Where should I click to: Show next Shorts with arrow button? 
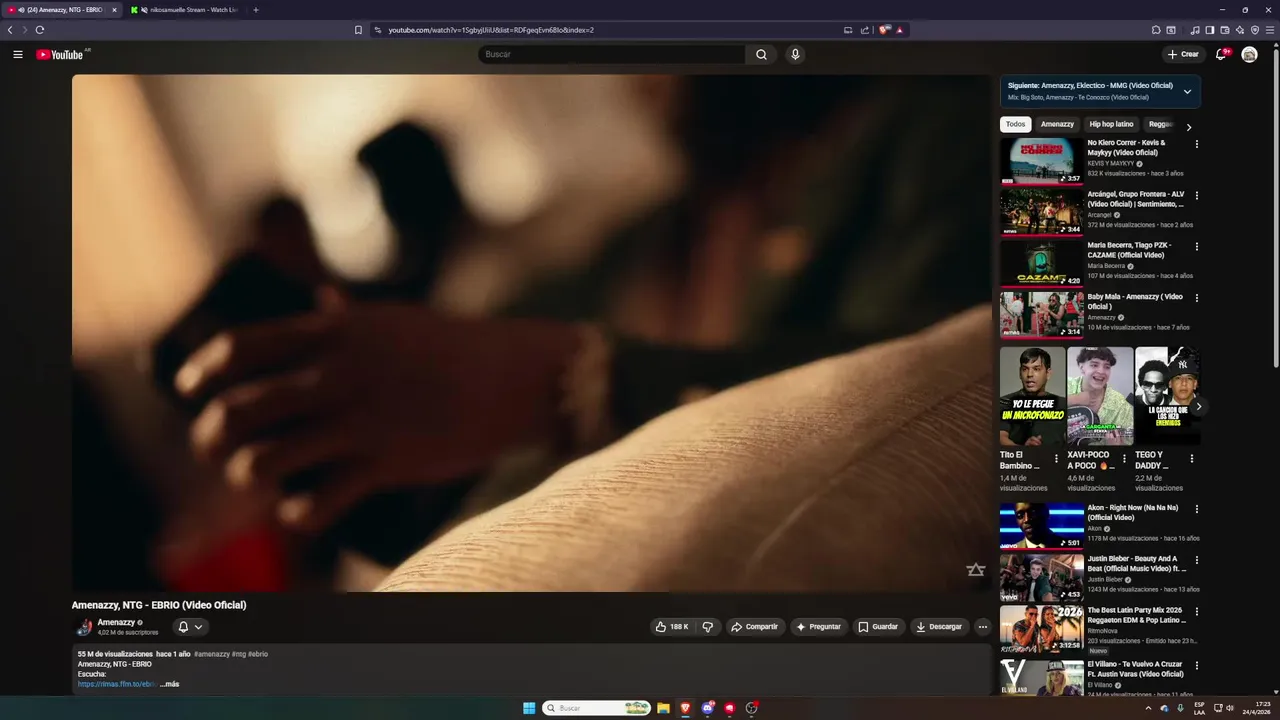tap(1198, 406)
